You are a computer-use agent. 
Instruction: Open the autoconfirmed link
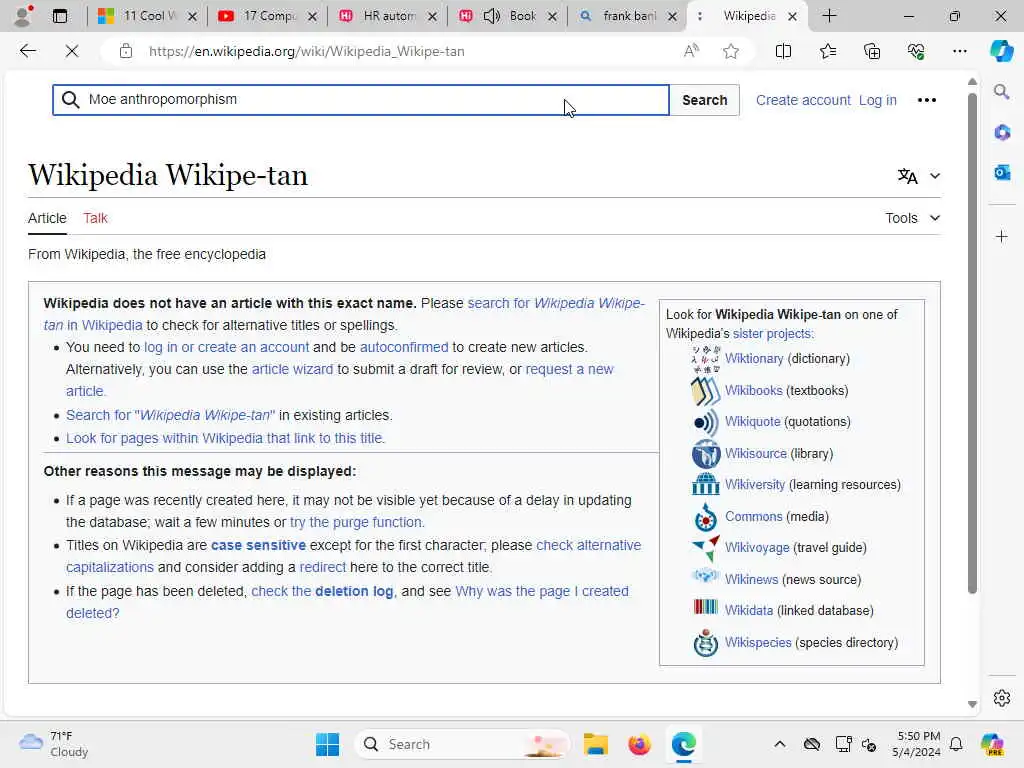coord(404,347)
